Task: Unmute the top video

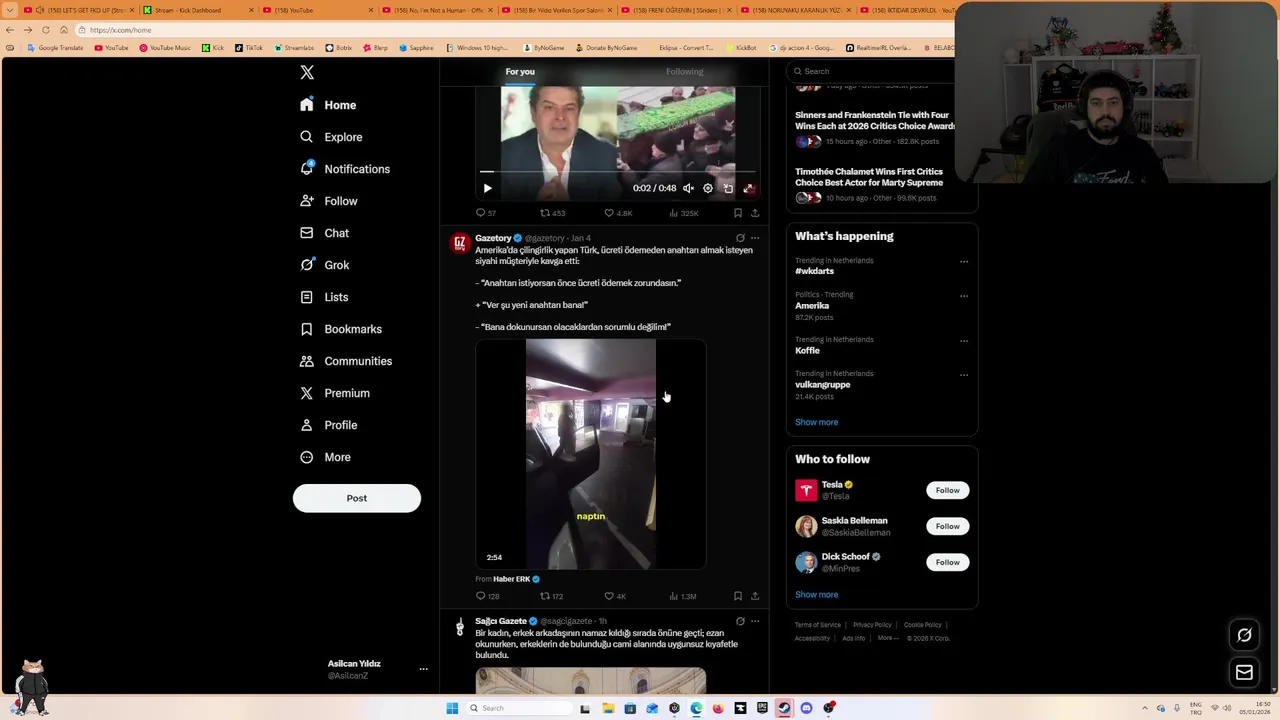Action: tap(688, 188)
